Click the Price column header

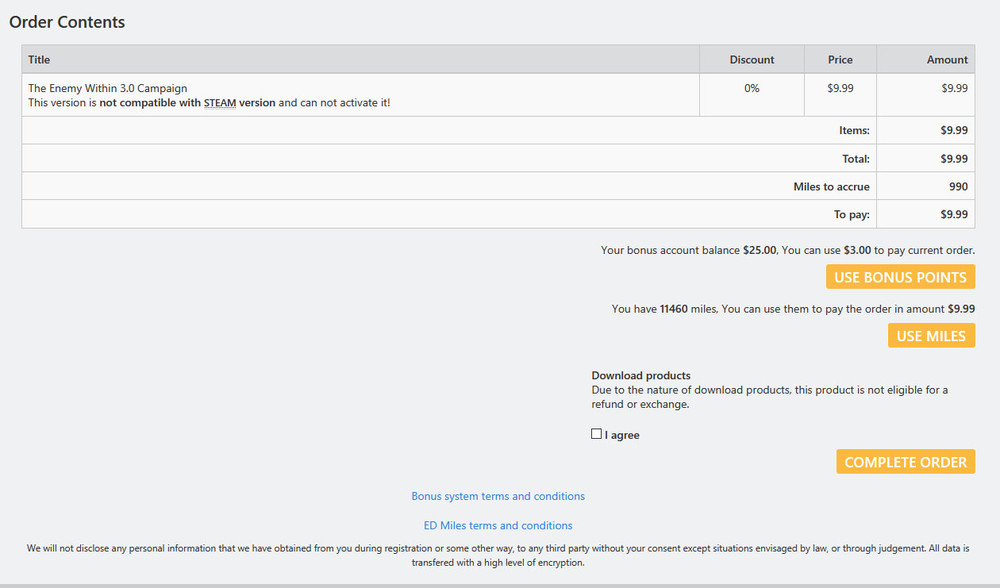(840, 60)
